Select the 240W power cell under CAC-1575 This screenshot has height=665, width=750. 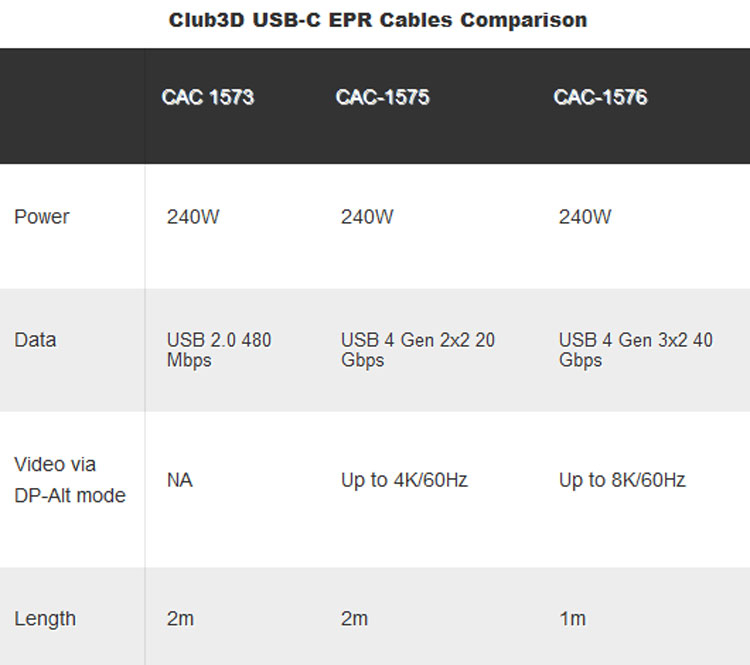click(x=367, y=217)
